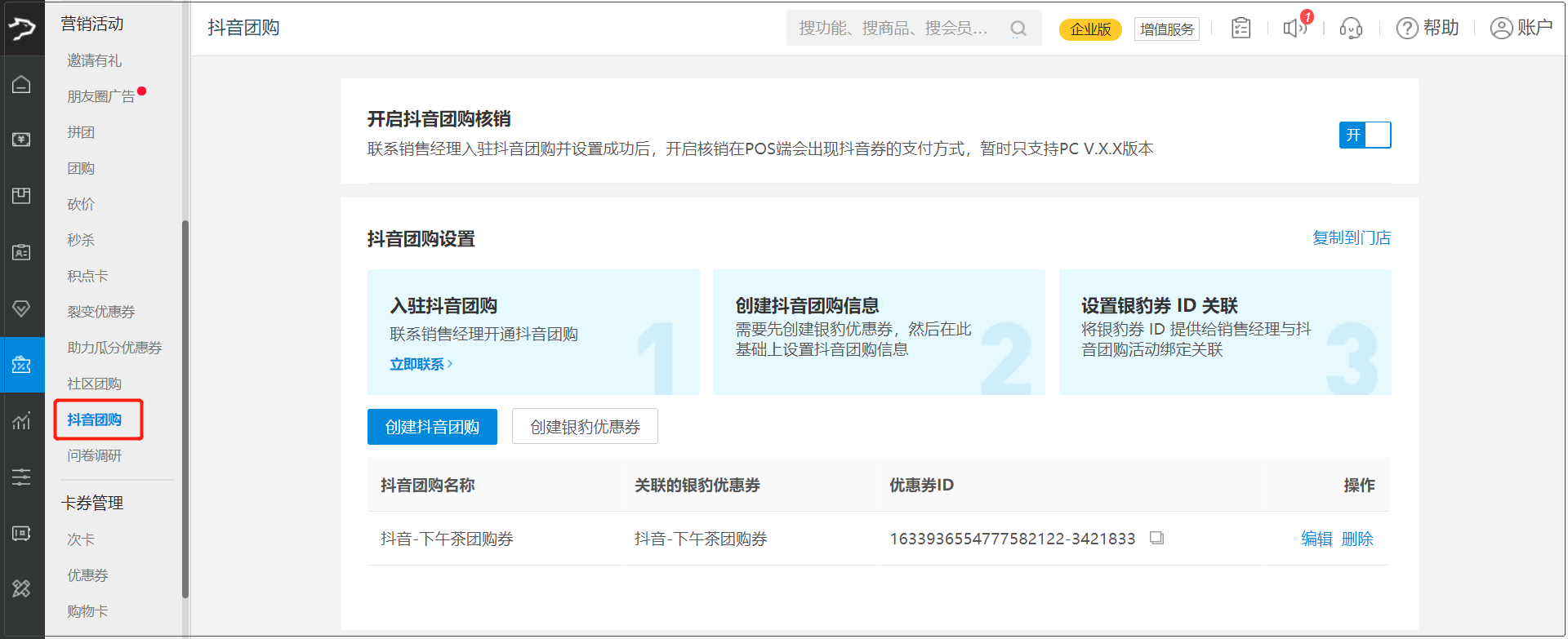Click the 关联的银豹优惠券 column header

tap(697, 486)
